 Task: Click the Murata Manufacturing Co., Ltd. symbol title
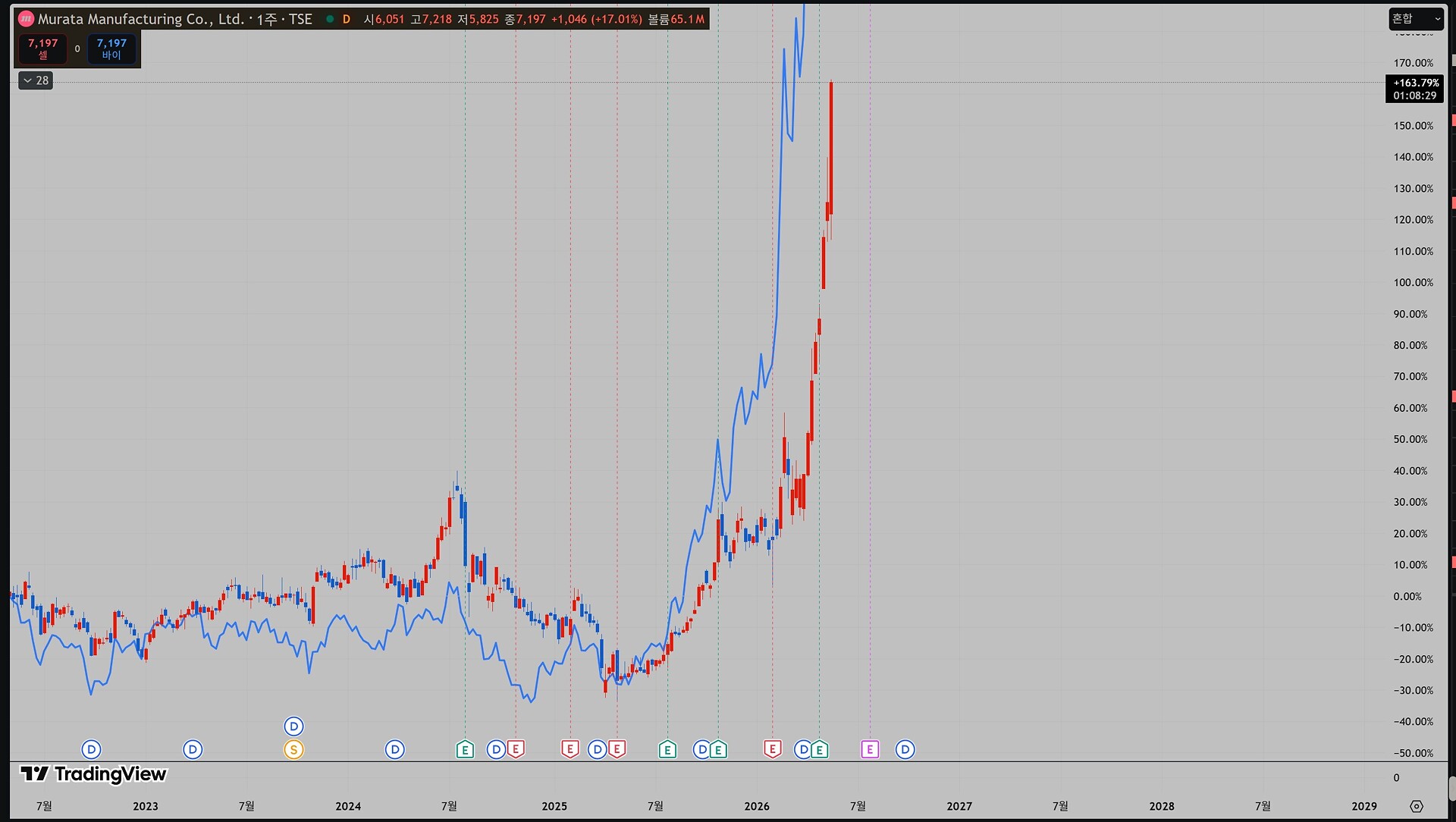[141, 19]
